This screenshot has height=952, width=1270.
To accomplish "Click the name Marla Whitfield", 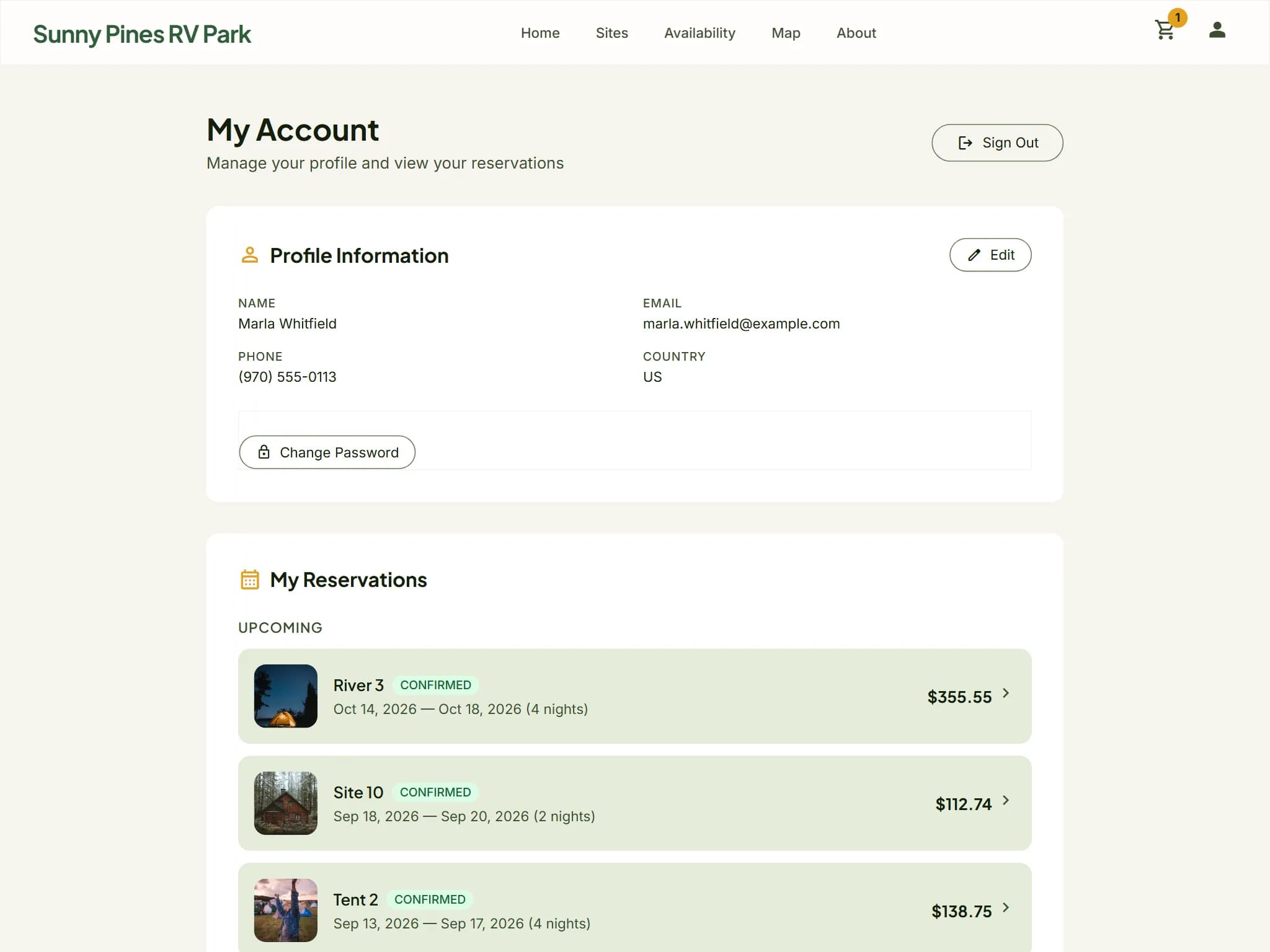I will [287, 324].
